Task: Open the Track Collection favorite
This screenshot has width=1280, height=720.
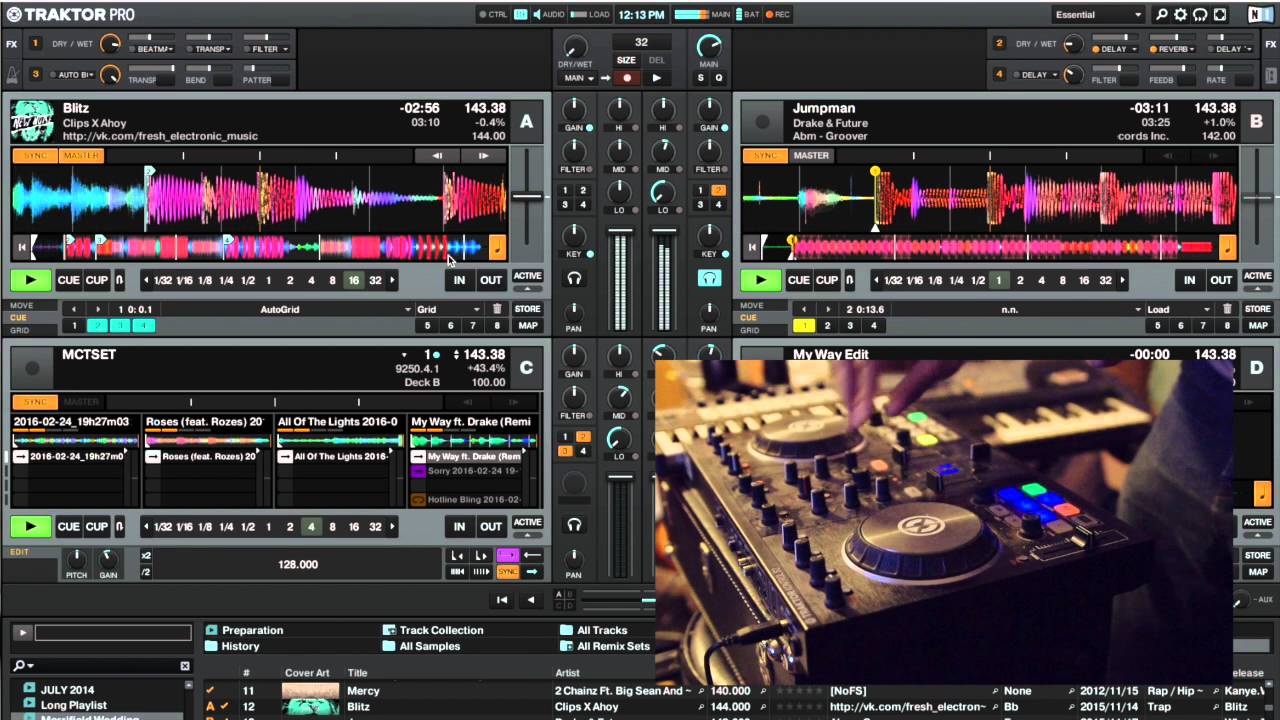Action: (433, 630)
